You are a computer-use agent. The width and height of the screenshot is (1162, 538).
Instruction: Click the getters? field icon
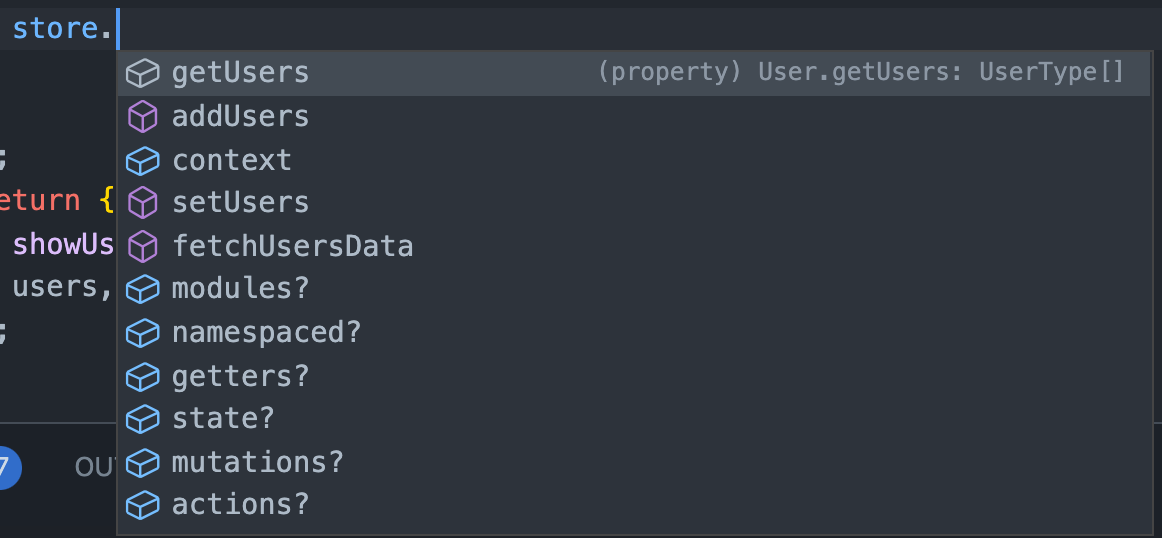tap(143, 376)
